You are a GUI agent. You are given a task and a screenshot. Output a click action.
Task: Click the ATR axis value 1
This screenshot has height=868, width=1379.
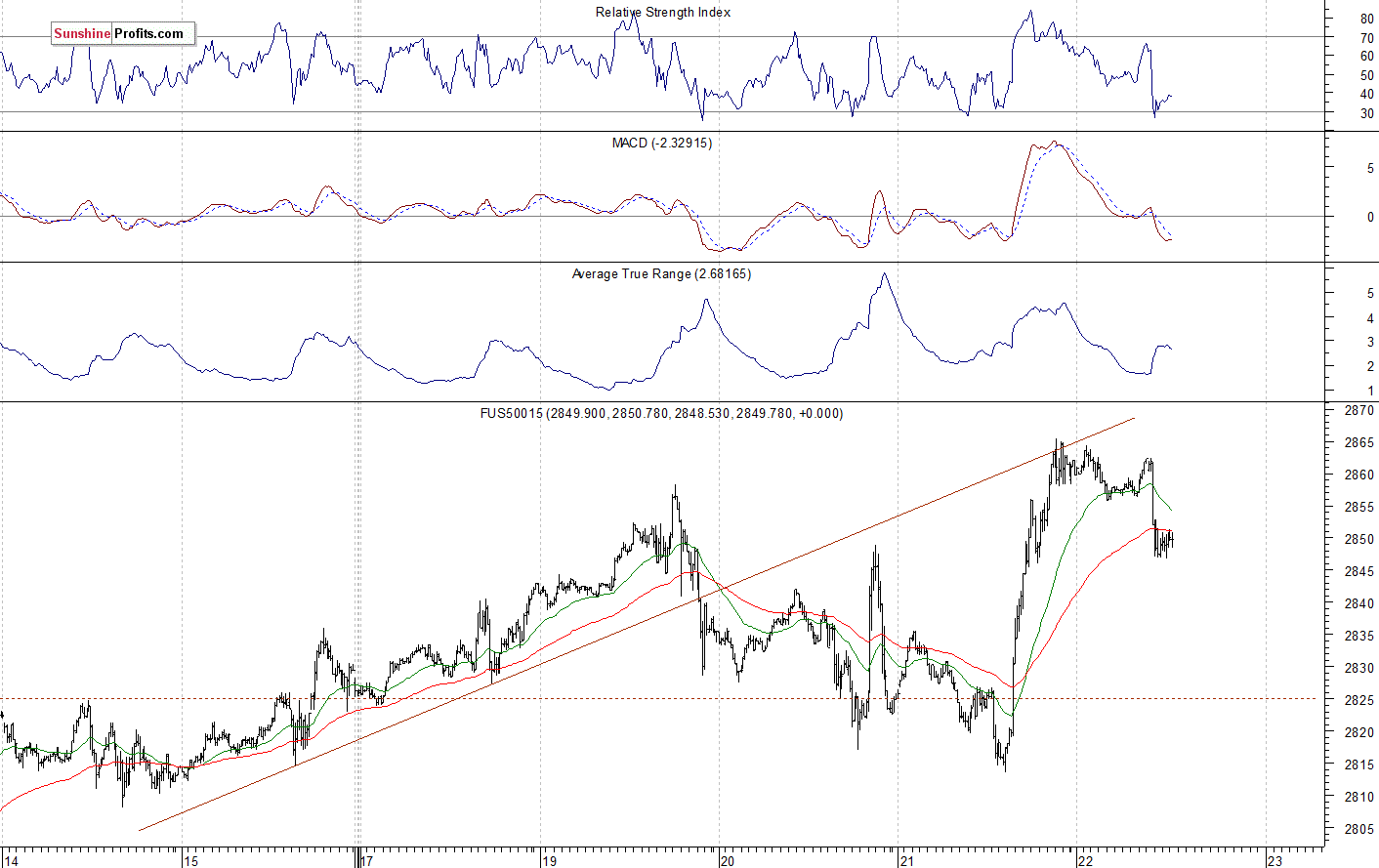click(x=1370, y=391)
